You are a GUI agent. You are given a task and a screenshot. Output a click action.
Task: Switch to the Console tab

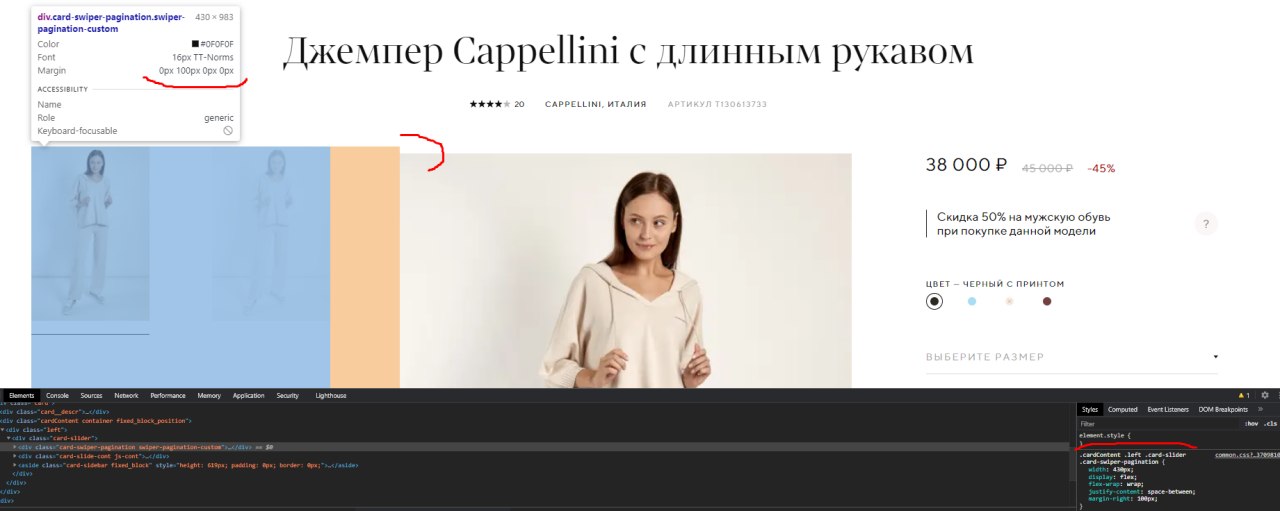point(58,395)
